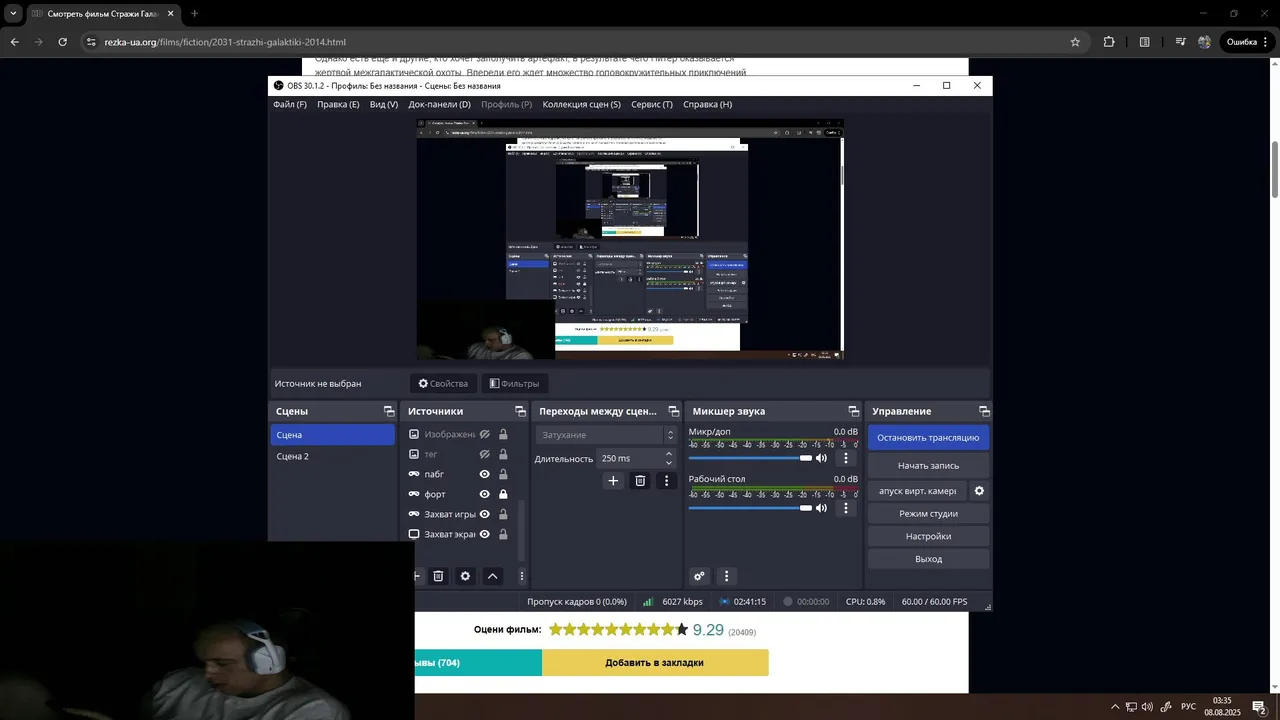Adjust Рабочий стол volume slider
The image size is (1280, 720).
(750, 508)
